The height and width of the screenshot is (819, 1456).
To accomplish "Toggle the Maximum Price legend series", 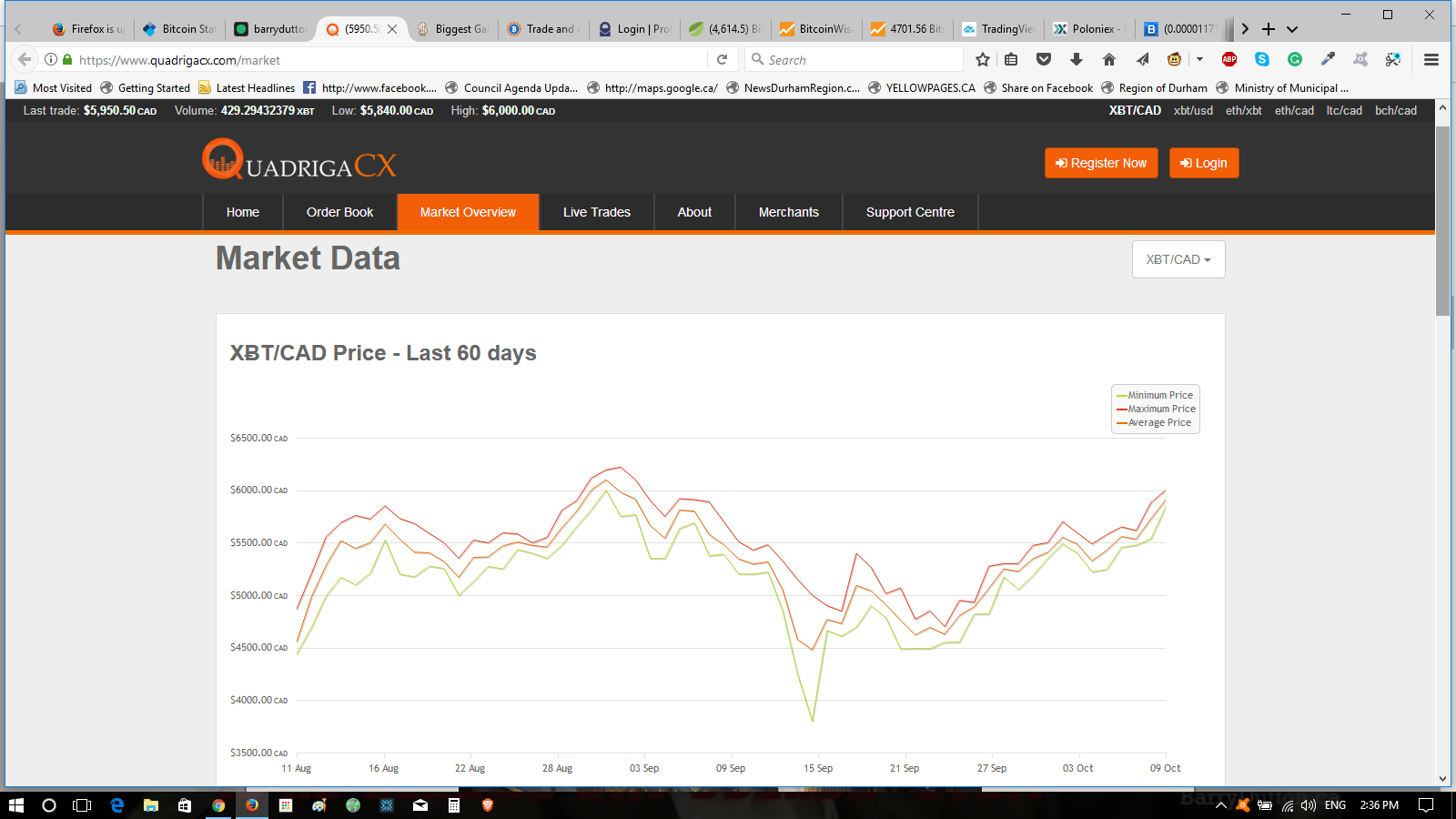I will tap(1156, 409).
